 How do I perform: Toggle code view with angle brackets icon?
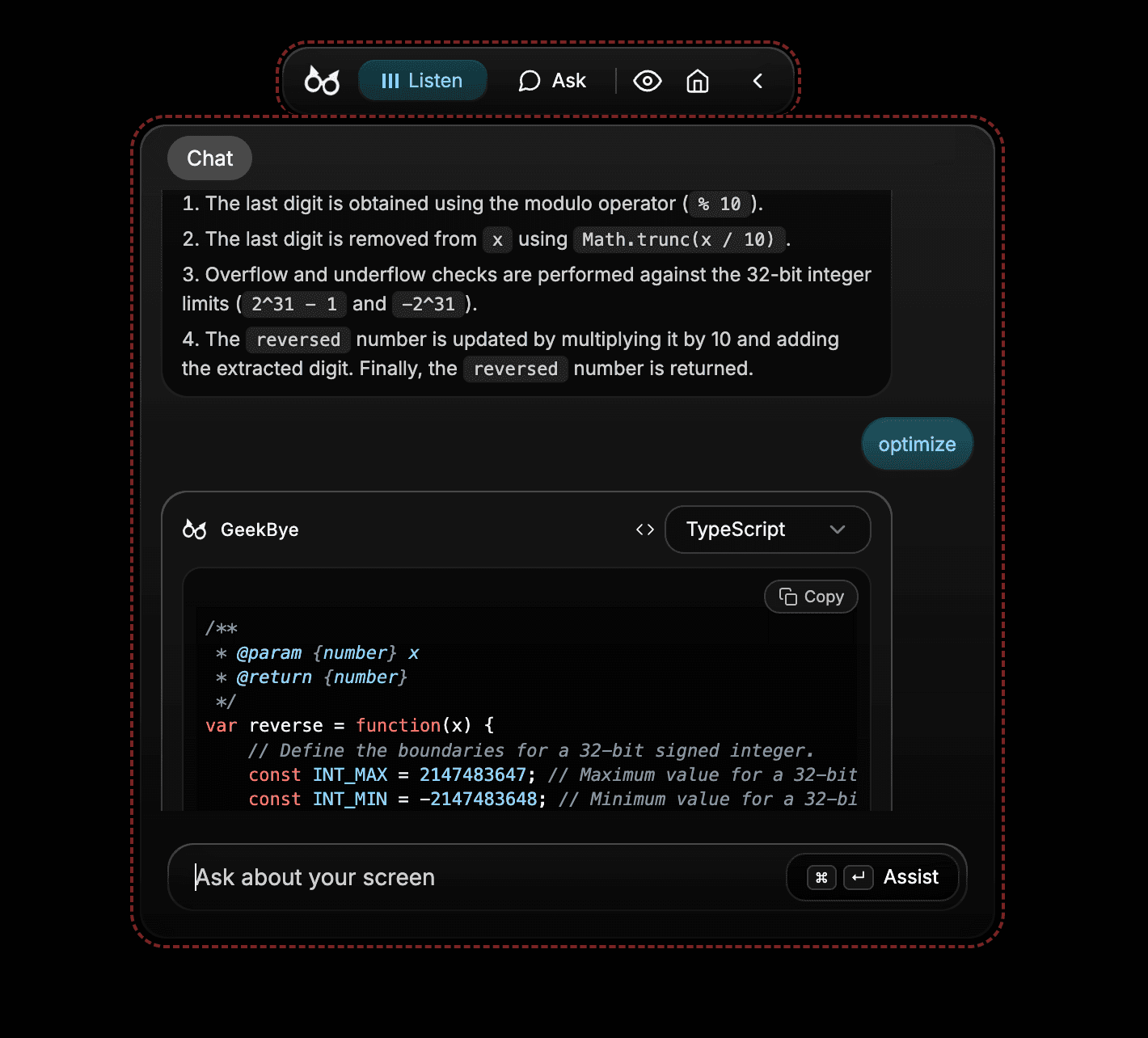644,530
